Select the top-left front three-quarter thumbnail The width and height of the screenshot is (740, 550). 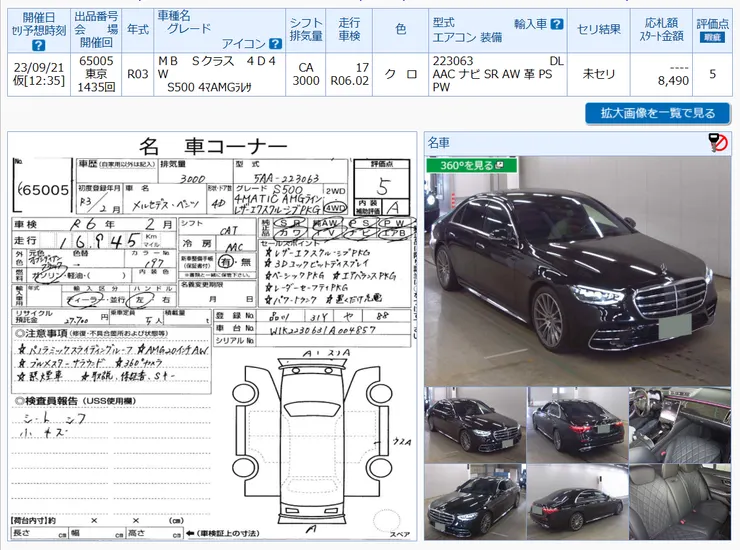point(474,424)
